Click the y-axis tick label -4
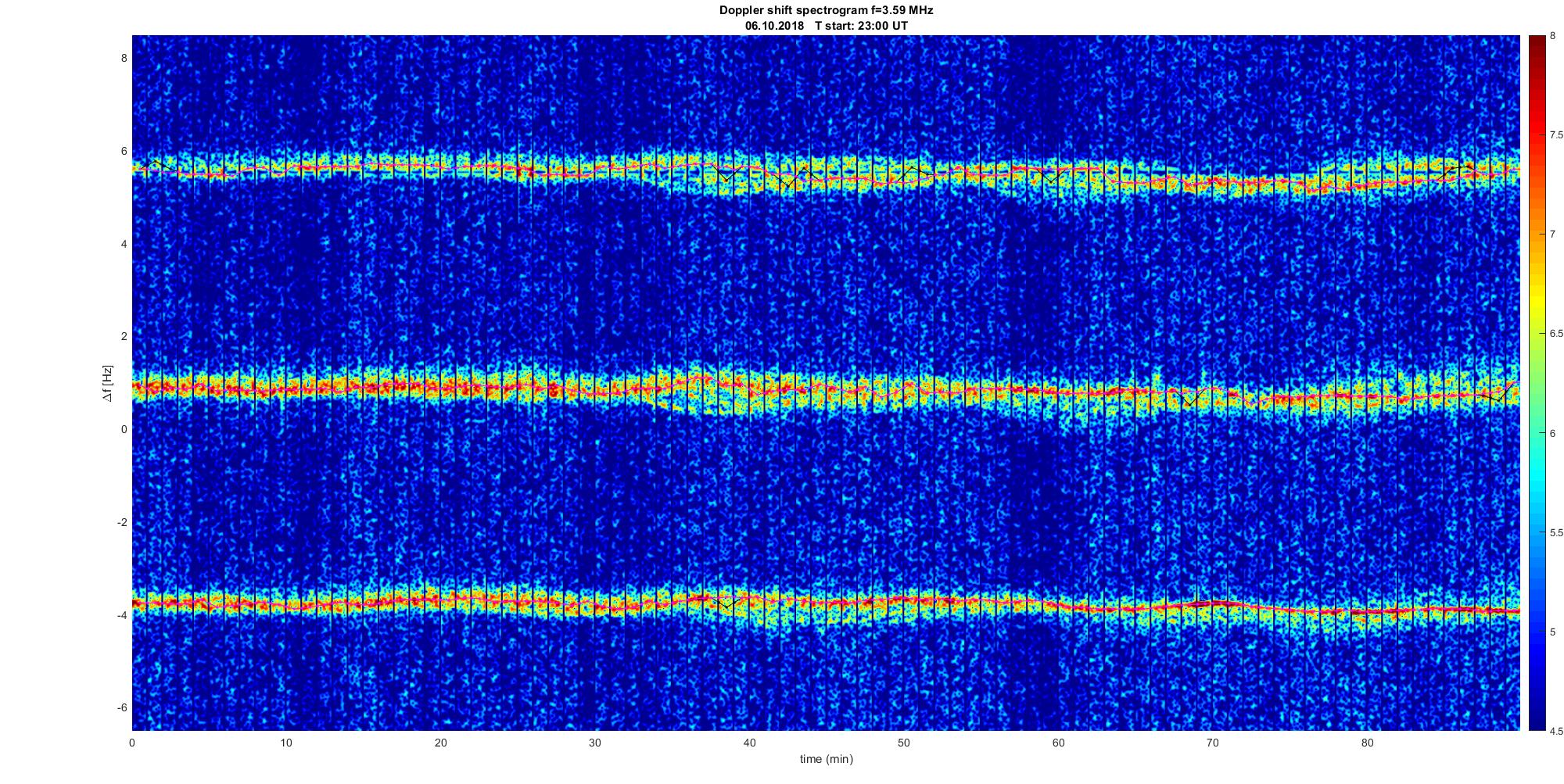The width and height of the screenshot is (1564, 784). [x=122, y=615]
